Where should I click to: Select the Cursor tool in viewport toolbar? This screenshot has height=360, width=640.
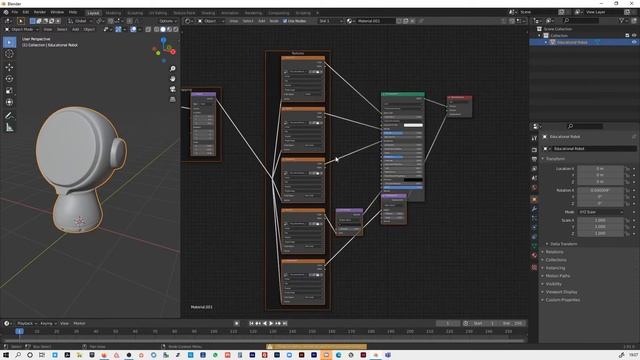[x=9, y=54]
